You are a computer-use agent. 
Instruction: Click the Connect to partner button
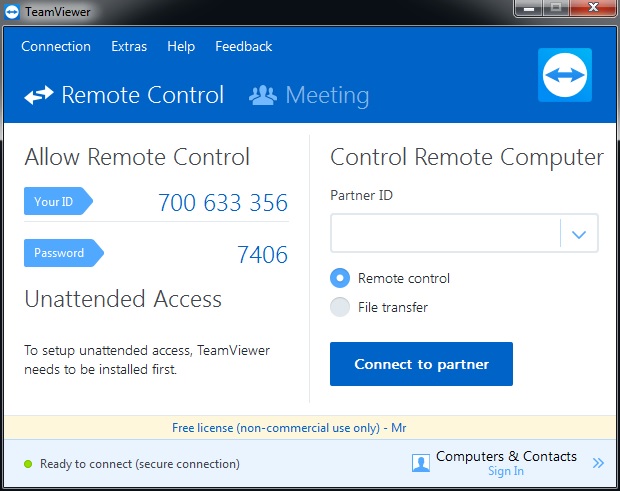pos(421,364)
